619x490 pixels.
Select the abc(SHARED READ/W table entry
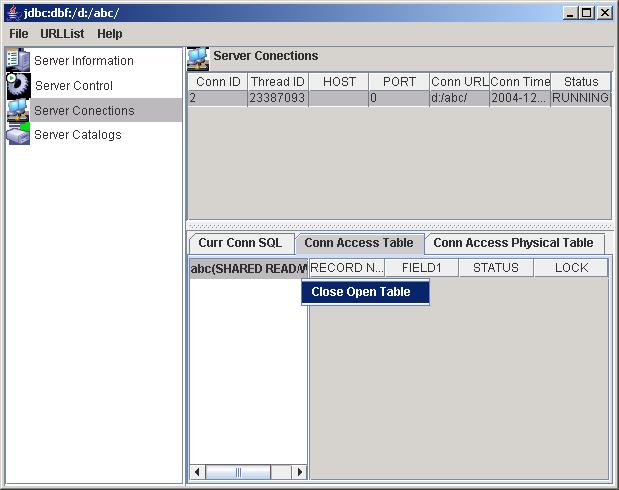(248, 268)
